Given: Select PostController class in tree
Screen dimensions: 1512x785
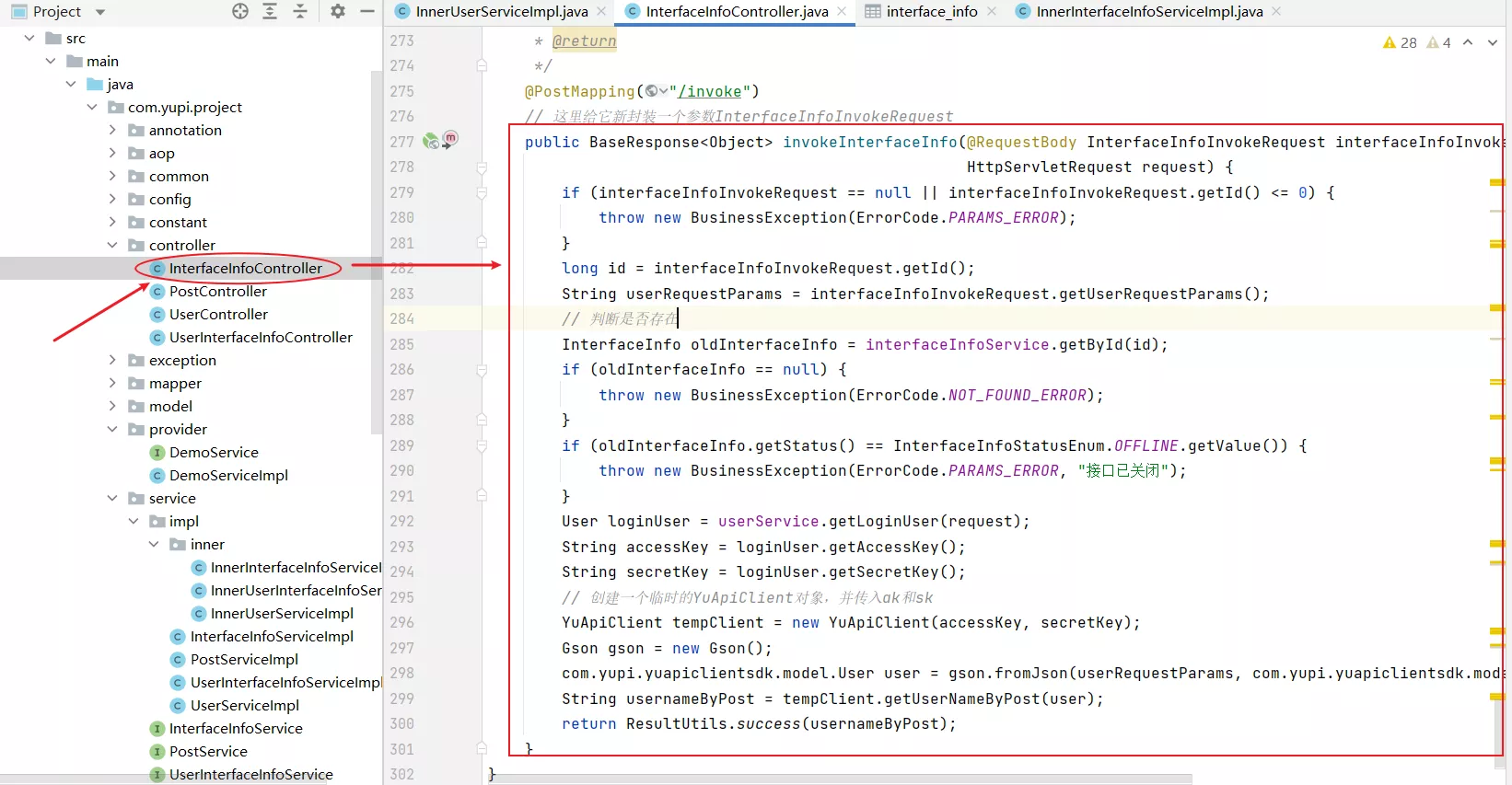Looking at the screenshot, I should (x=217, y=291).
